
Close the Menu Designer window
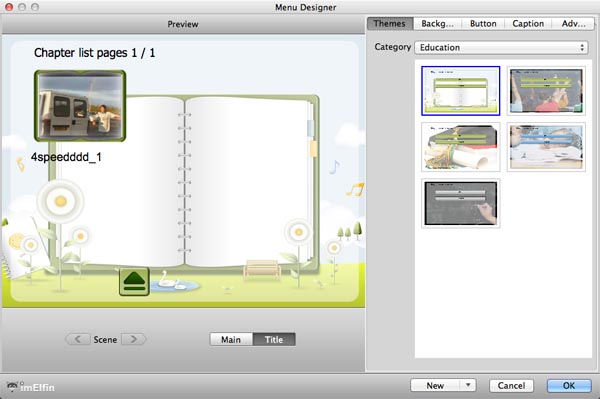(x=9, y=7)
